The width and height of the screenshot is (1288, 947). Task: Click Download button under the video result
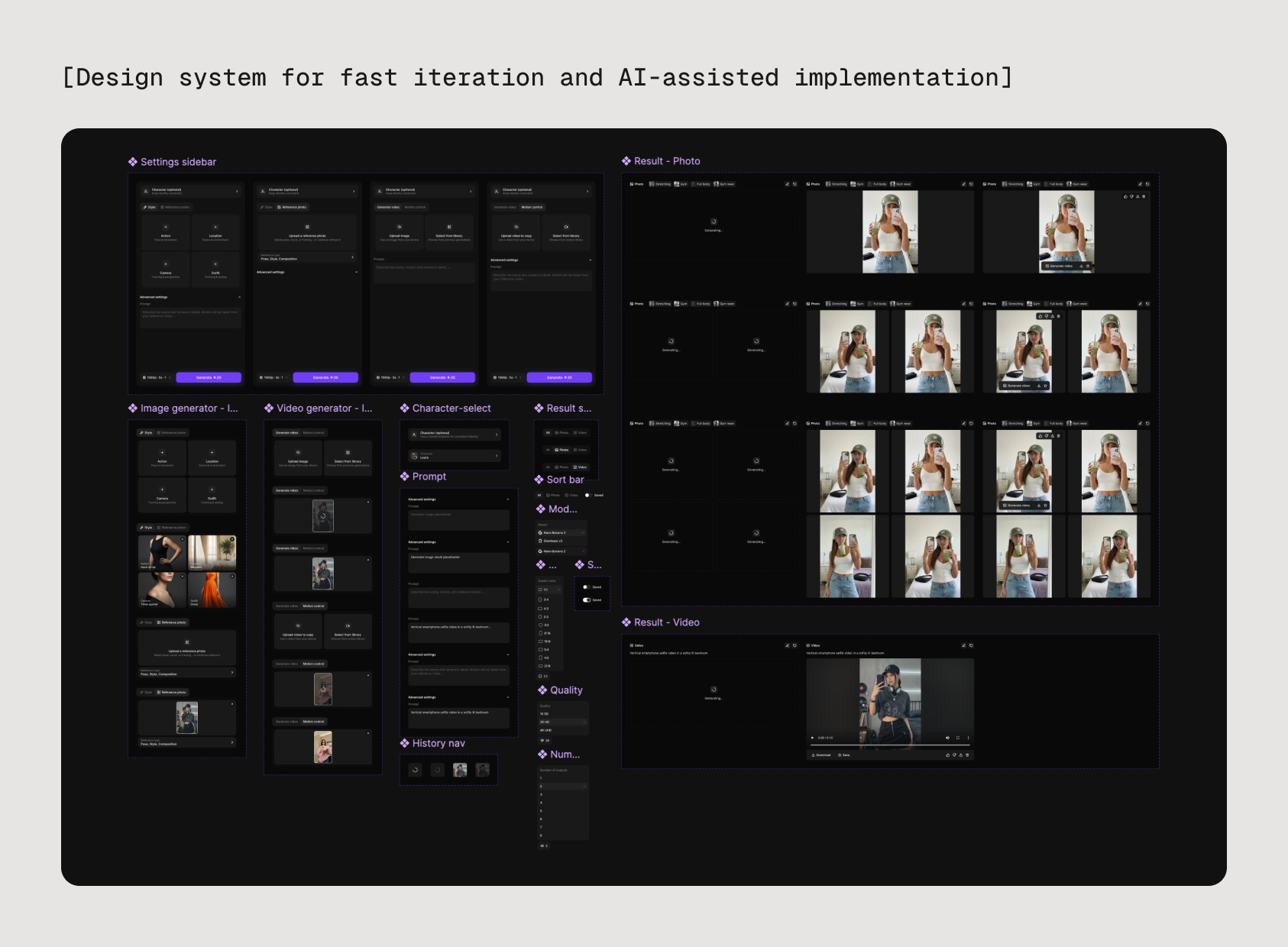click(x=821, y=755)
